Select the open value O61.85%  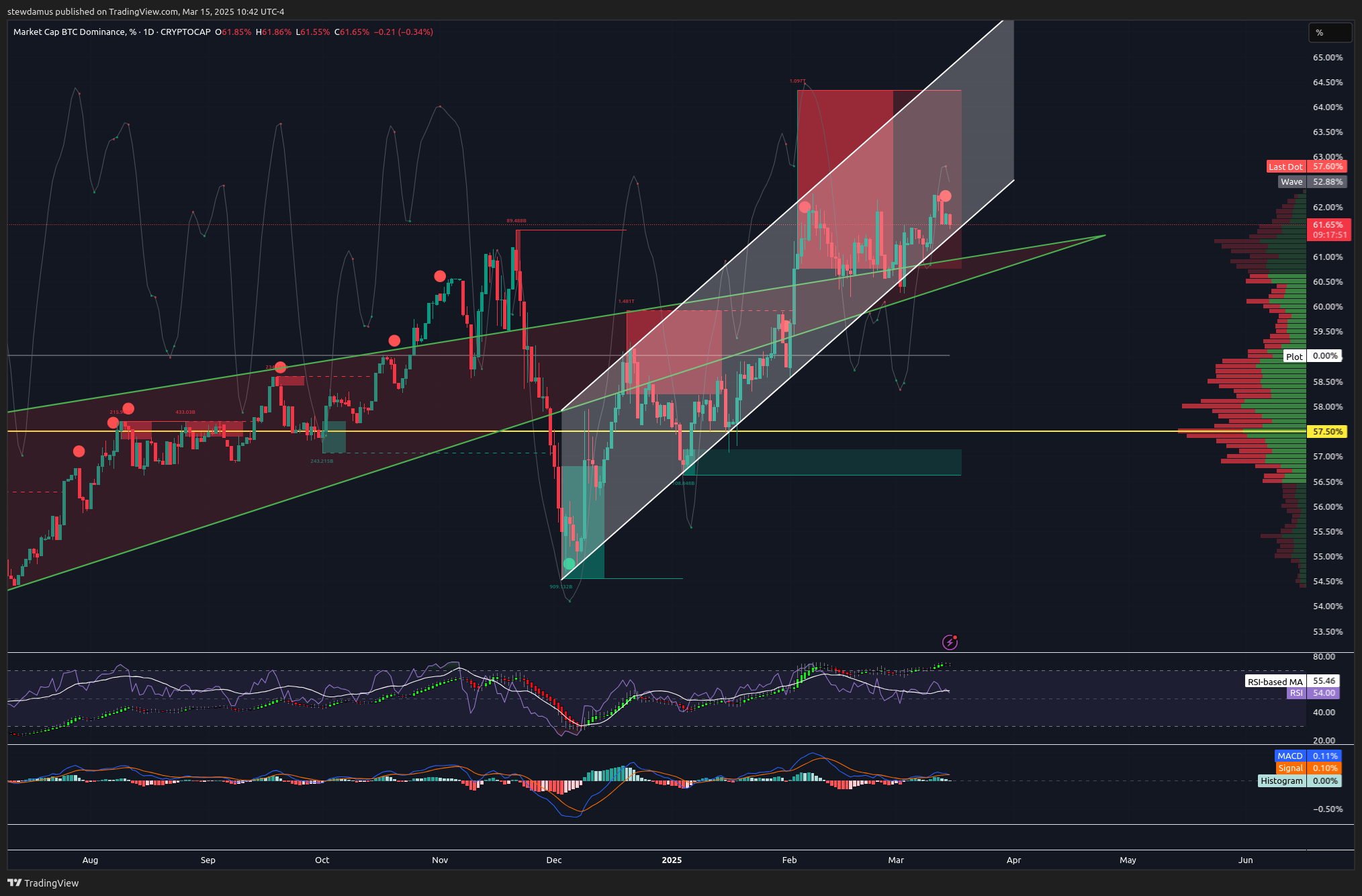tap(233, 32)
